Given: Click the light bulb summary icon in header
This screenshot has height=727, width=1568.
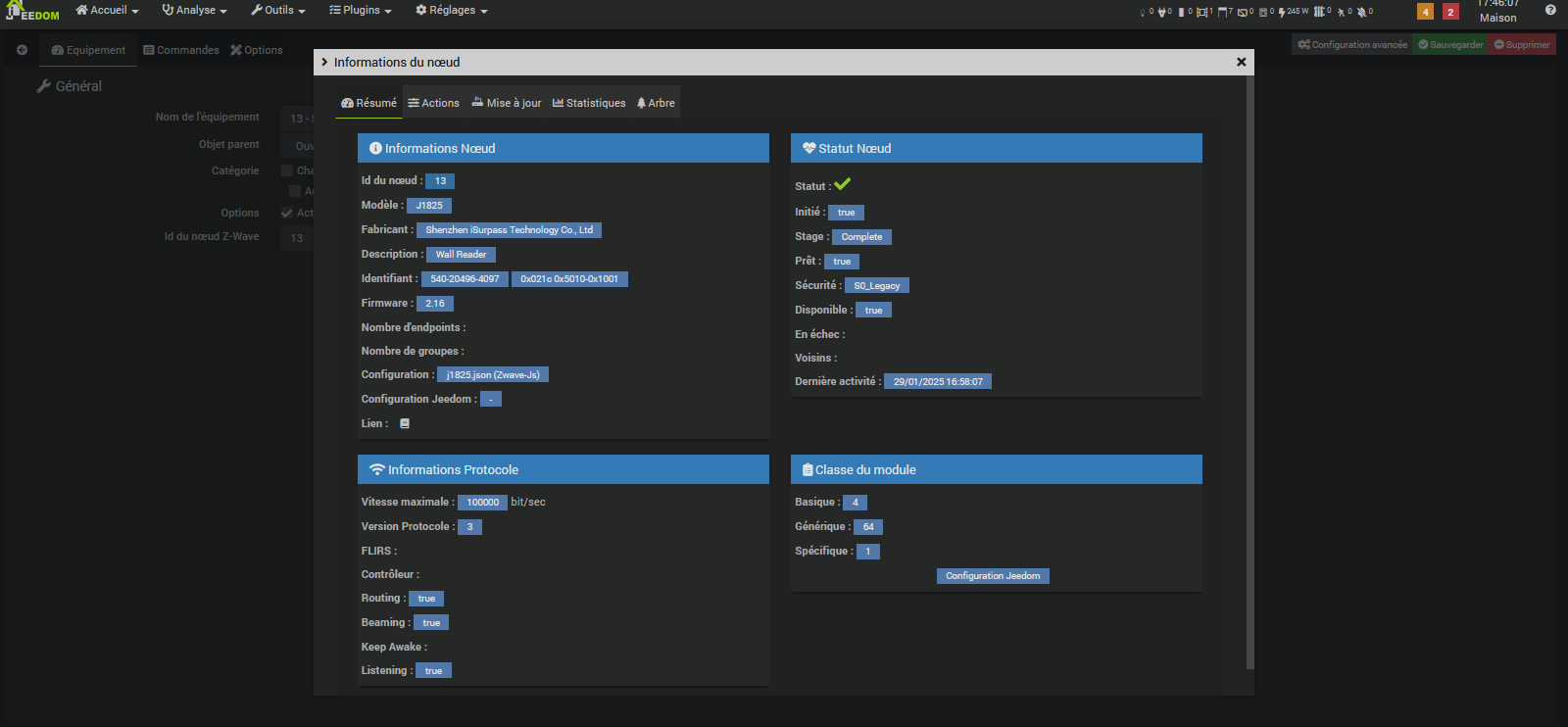Looking at the screenshot, I should tap(1144, 13).
